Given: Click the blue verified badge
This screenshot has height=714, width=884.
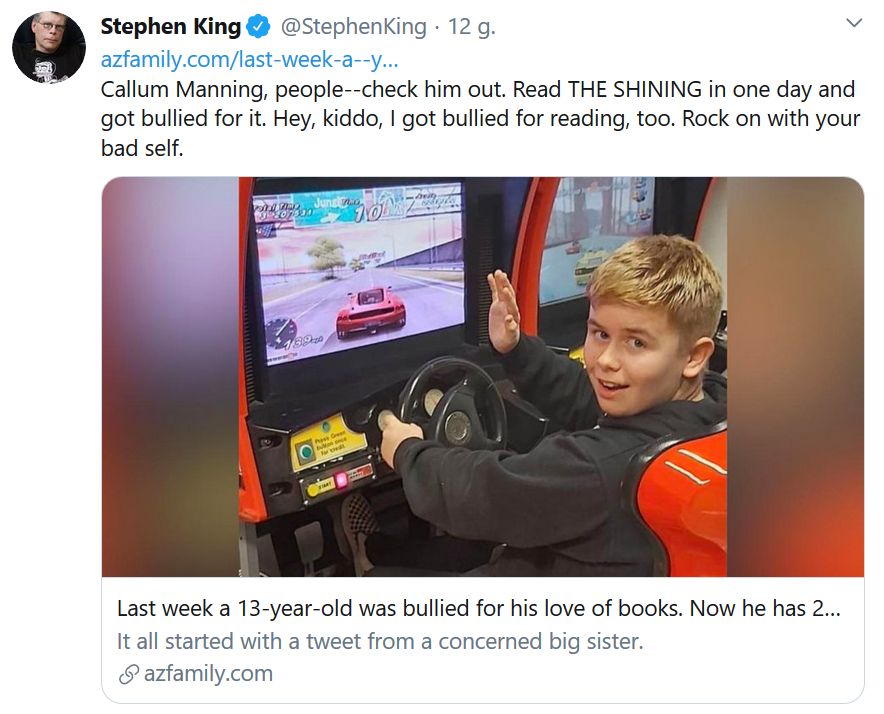Looking at the screenshot, I should tap(258, 26).
